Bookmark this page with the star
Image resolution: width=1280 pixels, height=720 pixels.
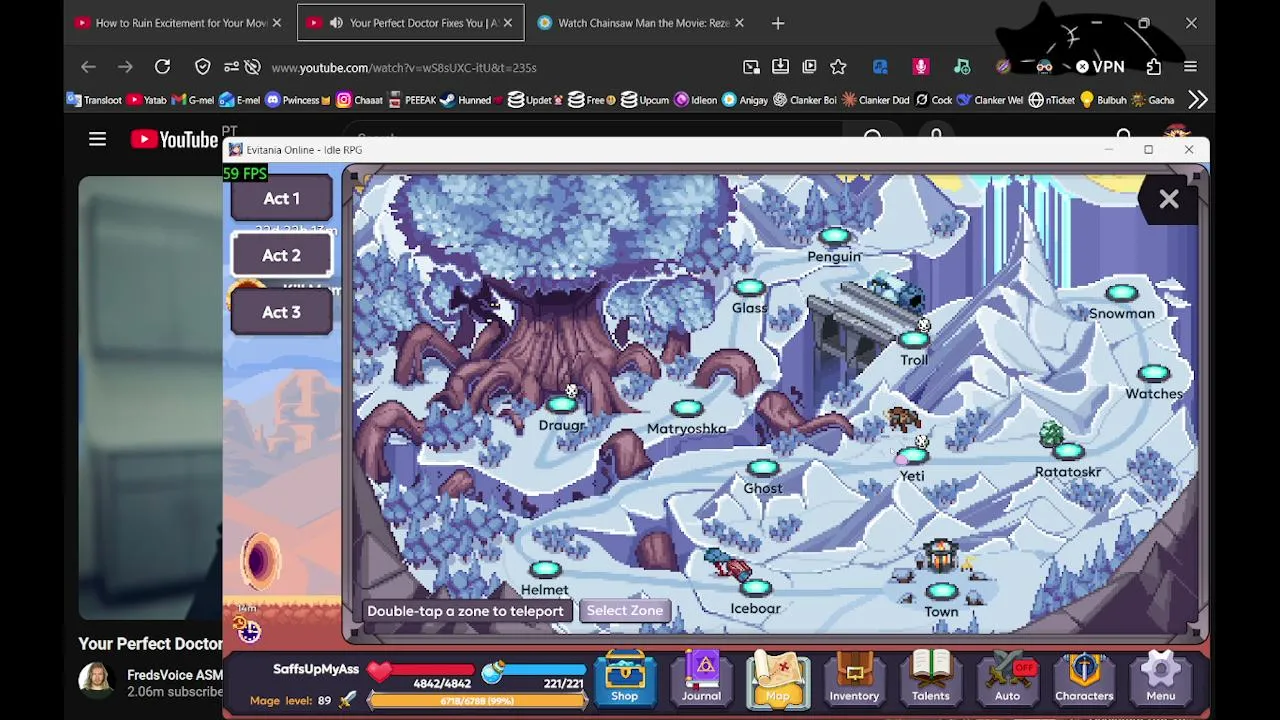tap(838, 67)
